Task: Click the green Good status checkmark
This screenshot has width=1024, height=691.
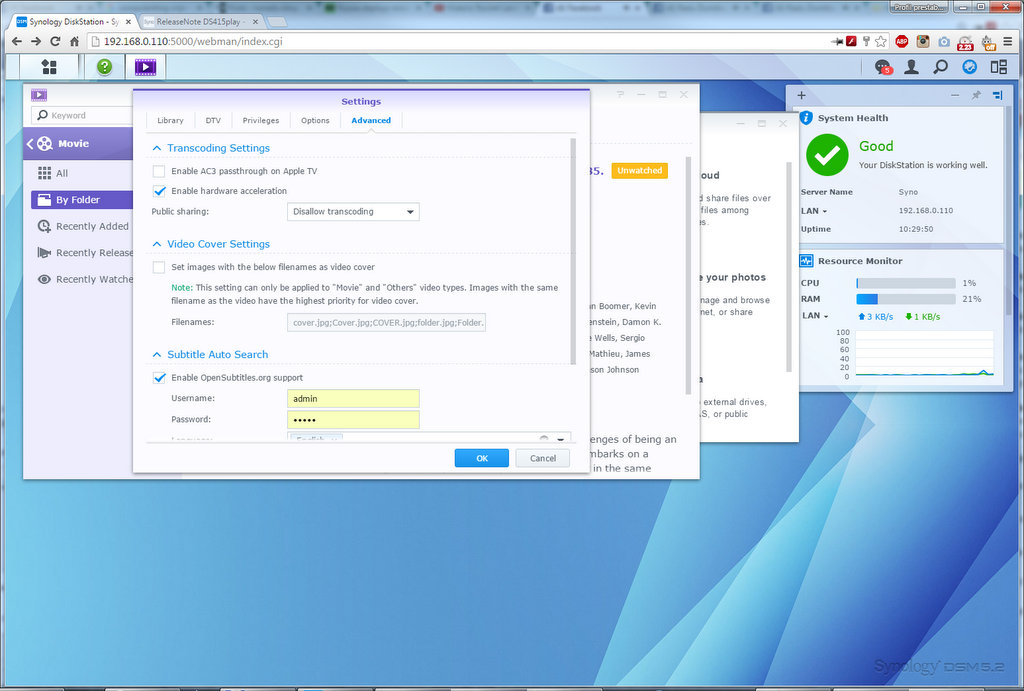Action: point(827,155)
